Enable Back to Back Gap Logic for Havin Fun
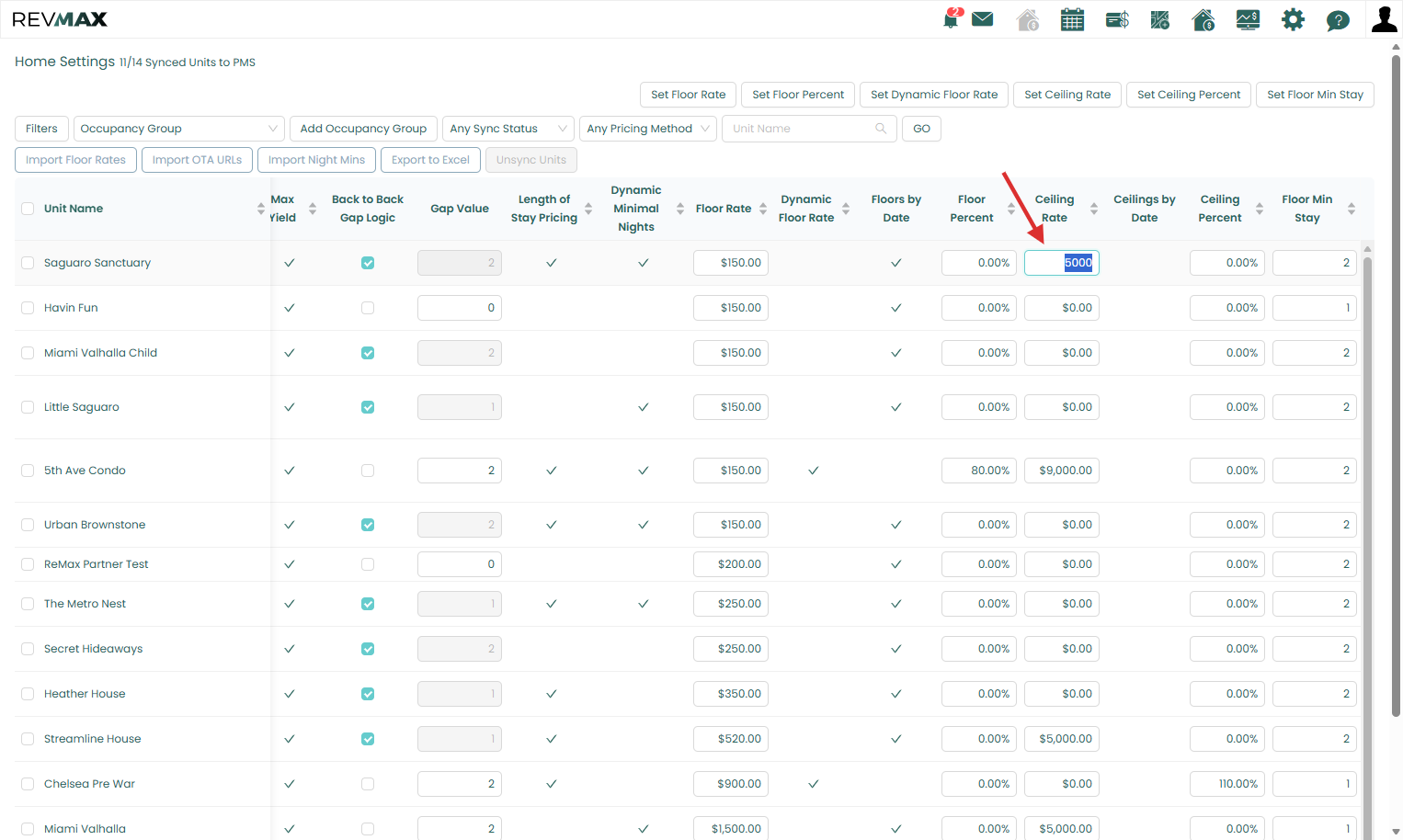1403x840 pixels. click(x=368, y=308)
